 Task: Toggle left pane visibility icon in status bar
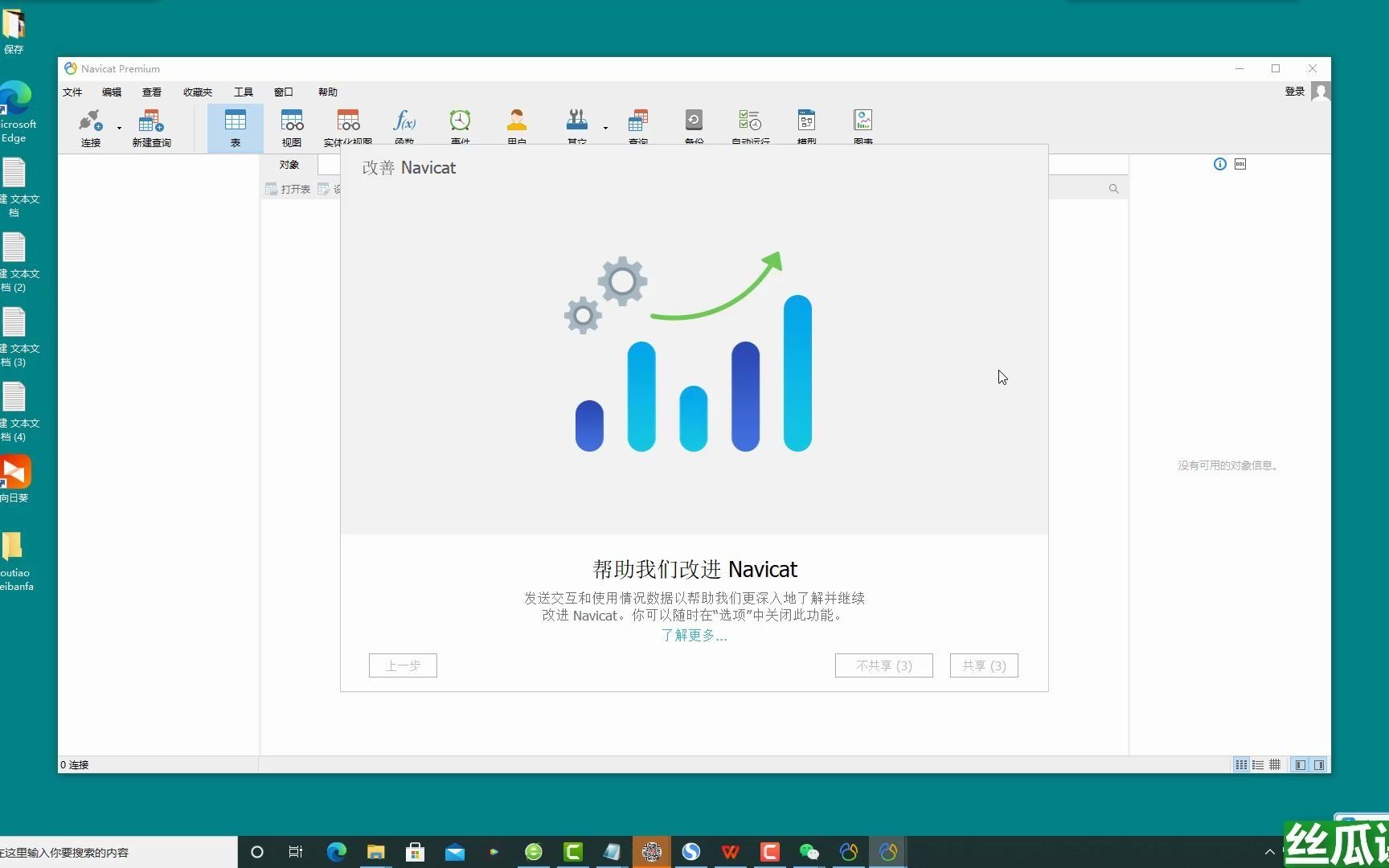click(x=1300, y=764)
